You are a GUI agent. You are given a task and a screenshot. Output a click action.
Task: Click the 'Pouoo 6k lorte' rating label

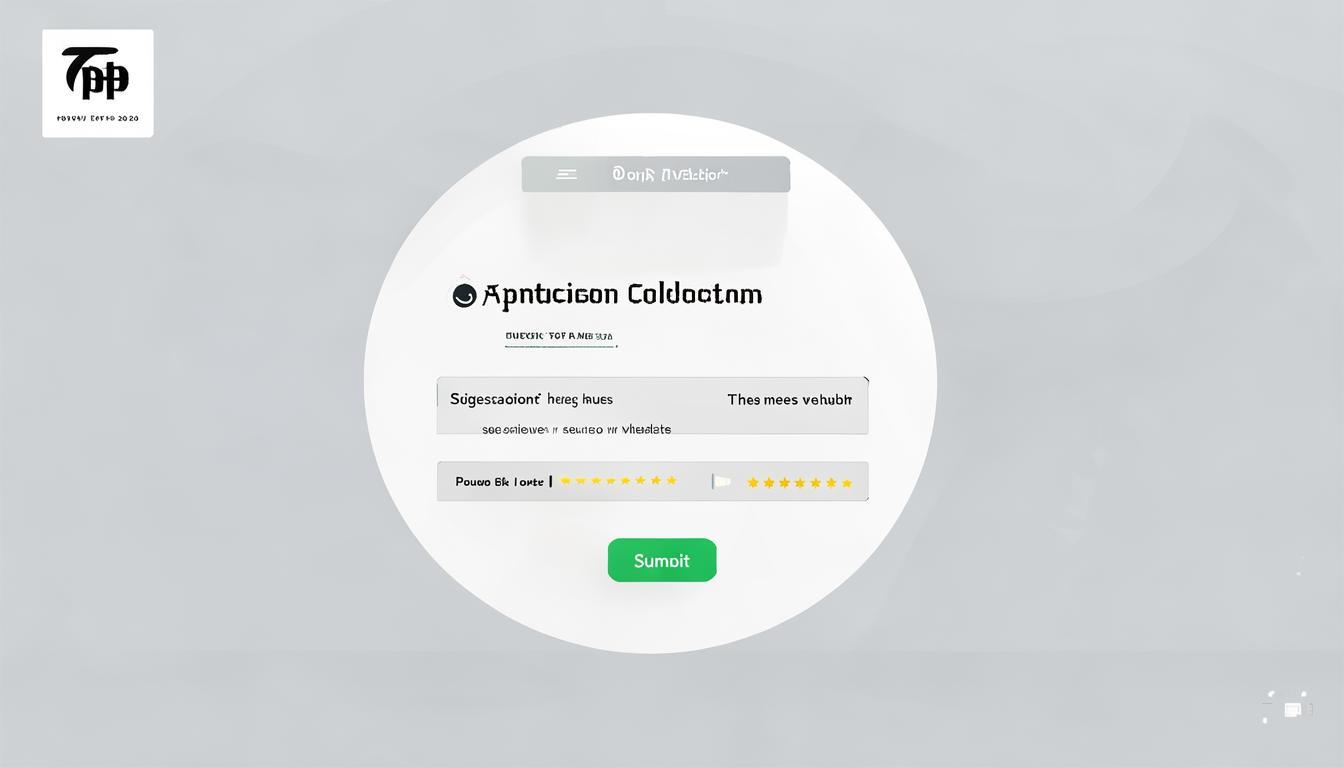click(499, 481)
